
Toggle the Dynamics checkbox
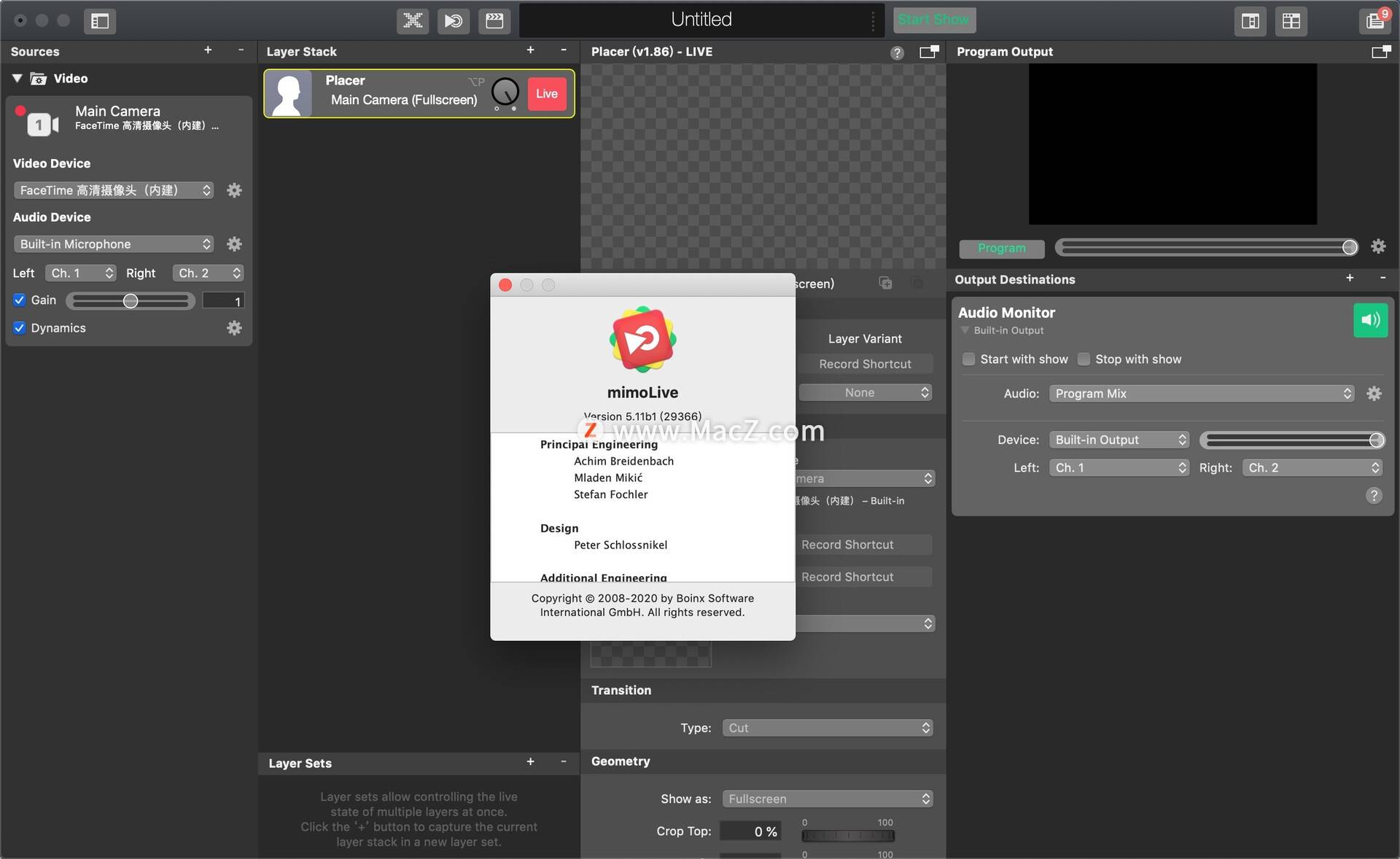pyautogui.click(x=20, y=328)
